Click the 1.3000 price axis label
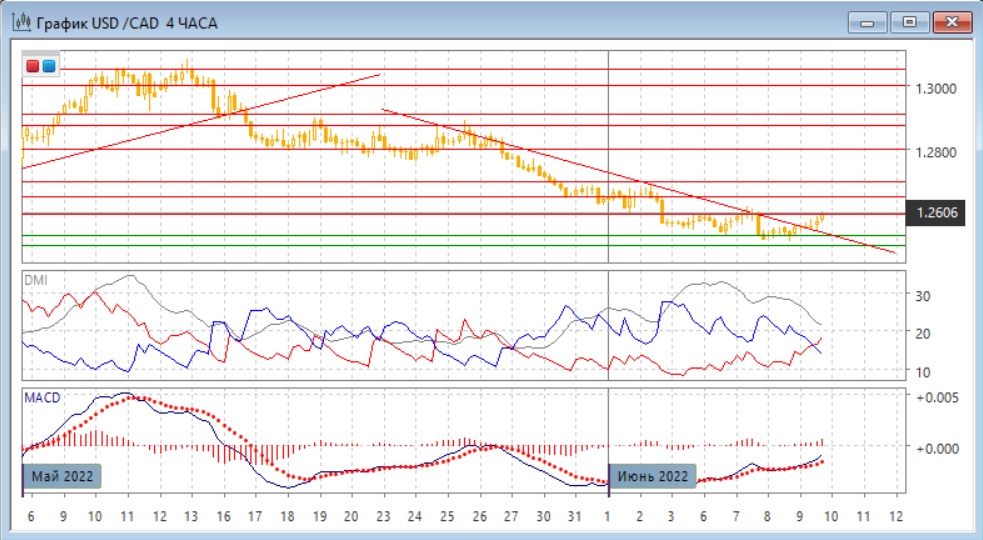Screen dimensions: 983x540 tap(934, 88)
